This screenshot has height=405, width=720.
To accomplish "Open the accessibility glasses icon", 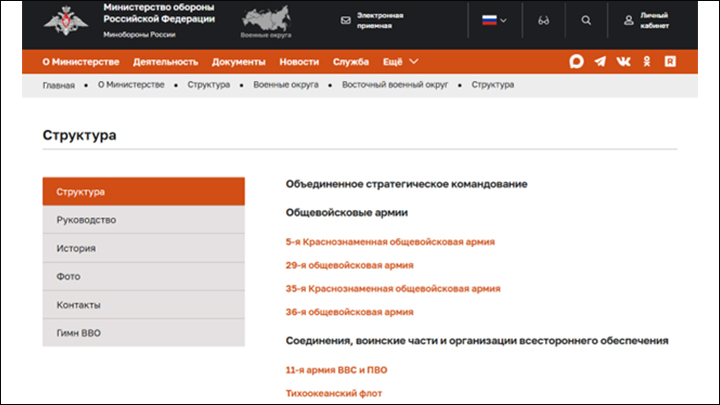I will (x=544, y=20).
